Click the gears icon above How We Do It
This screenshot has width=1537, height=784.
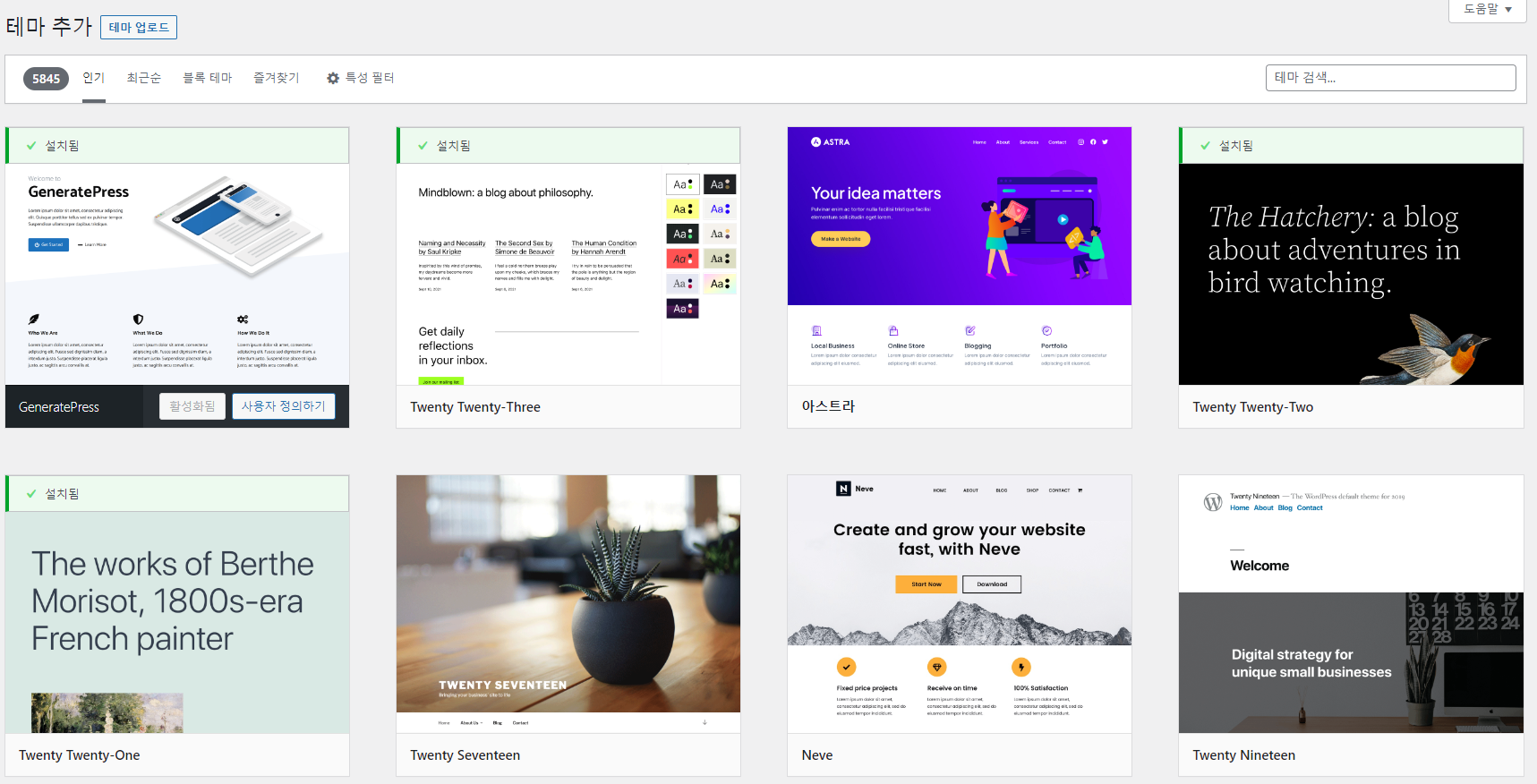(243, 319)
